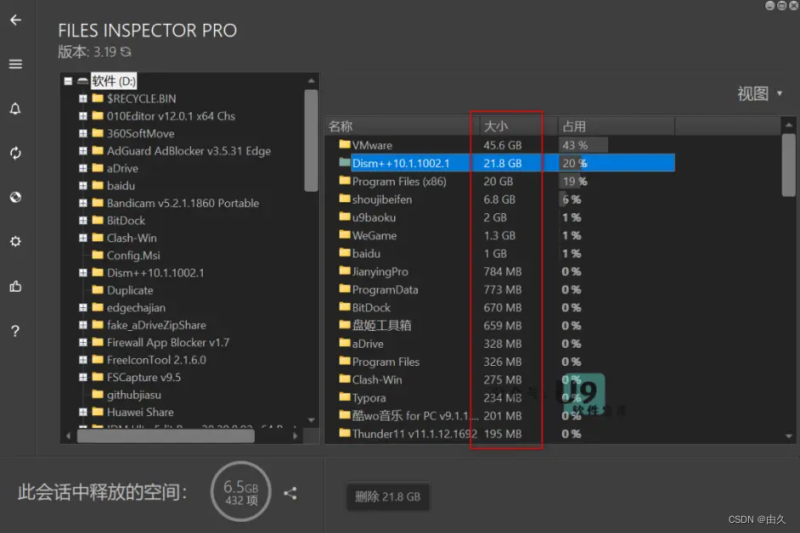Select Huawei Share in folder tree

click(140, 412)
